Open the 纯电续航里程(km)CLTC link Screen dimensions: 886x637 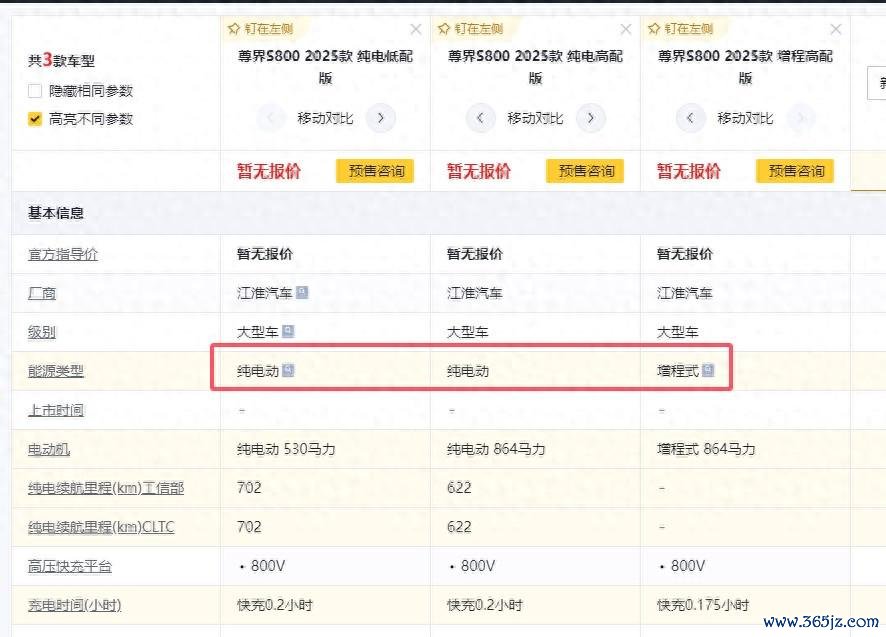(101, 527)
